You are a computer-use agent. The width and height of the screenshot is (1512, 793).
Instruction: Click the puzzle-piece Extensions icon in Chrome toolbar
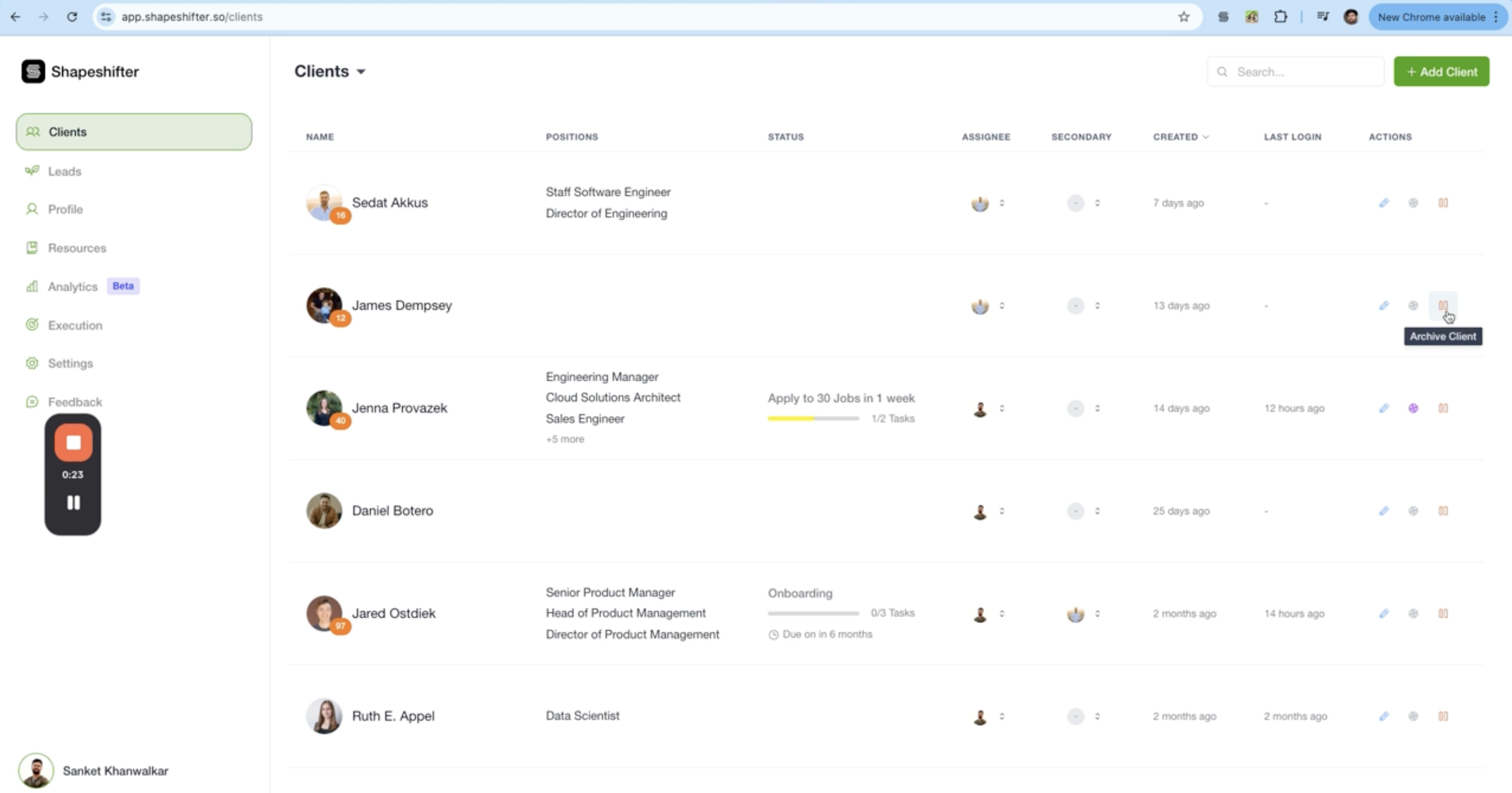1280,17
